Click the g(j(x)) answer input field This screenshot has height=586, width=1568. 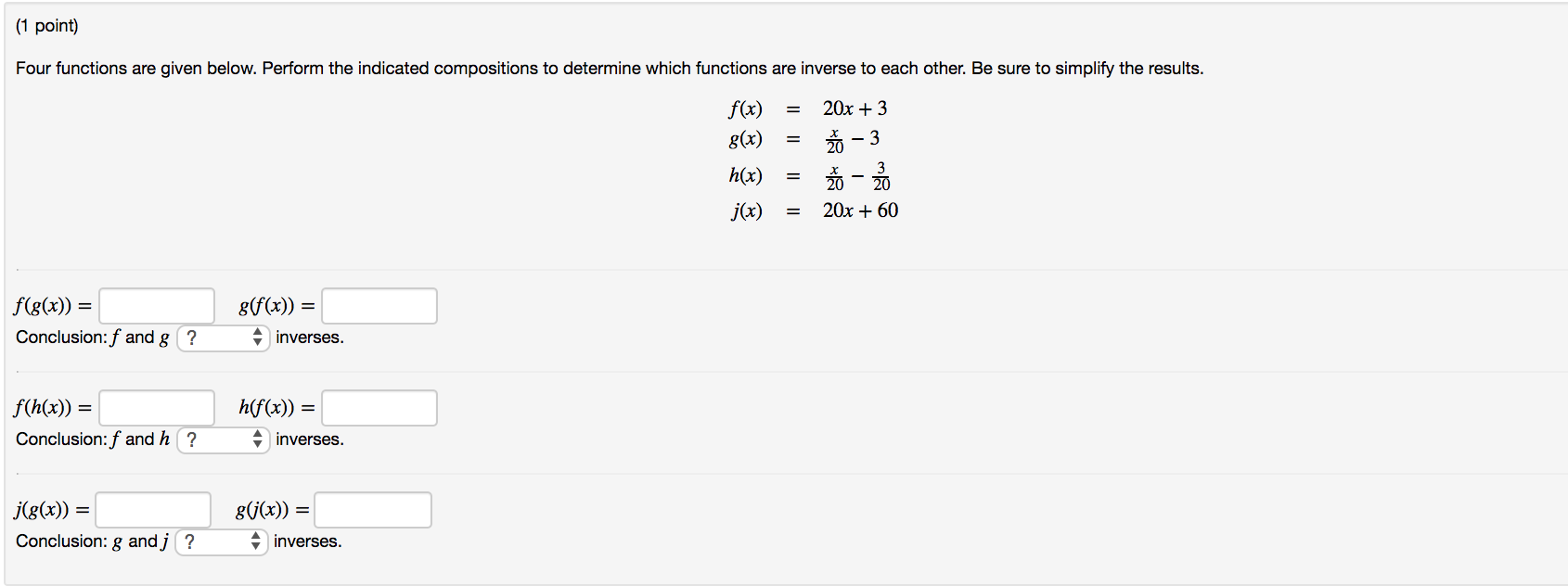tap(373, 509)
